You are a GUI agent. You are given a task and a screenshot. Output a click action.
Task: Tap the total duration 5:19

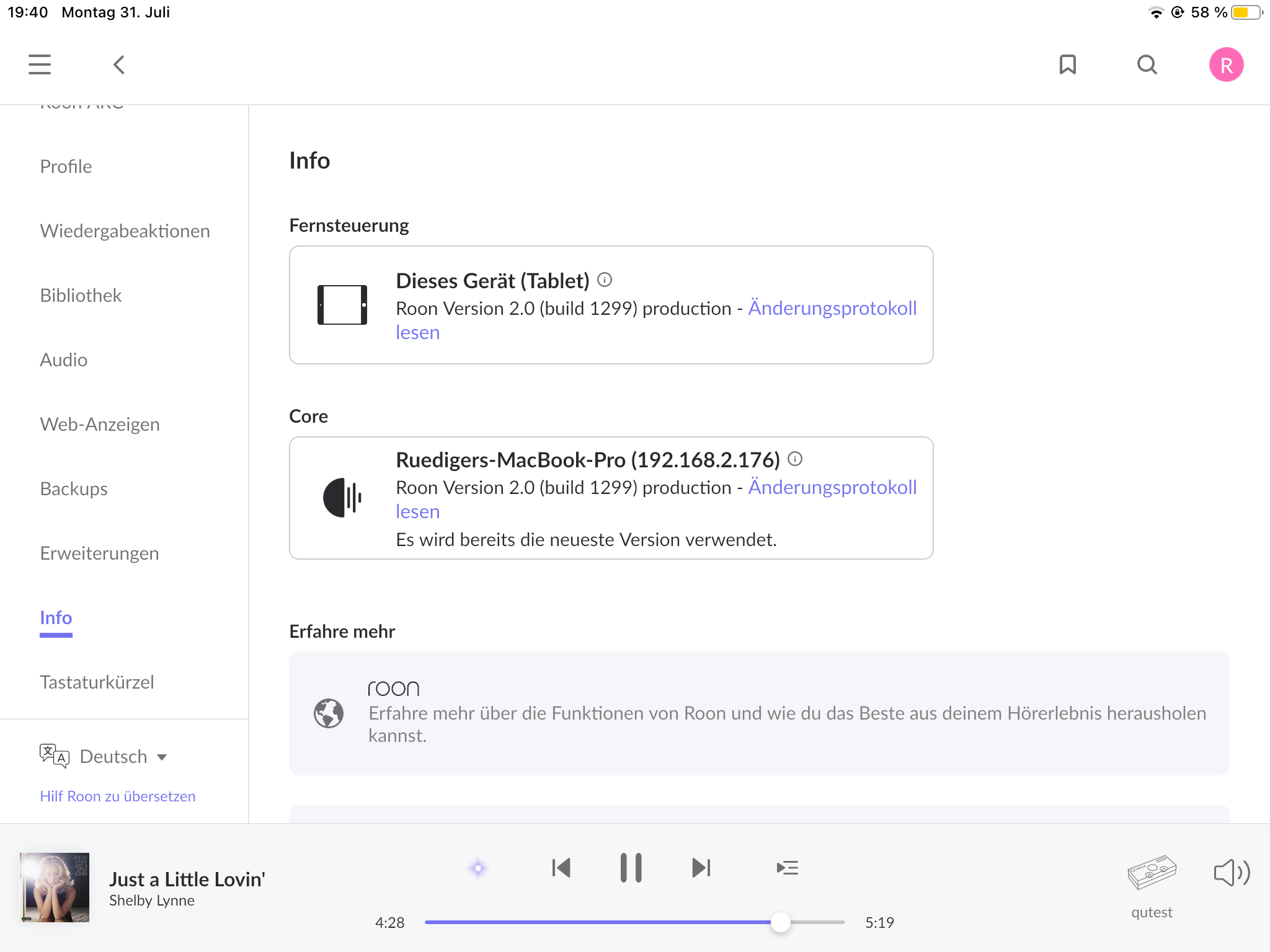coord(879,923)
